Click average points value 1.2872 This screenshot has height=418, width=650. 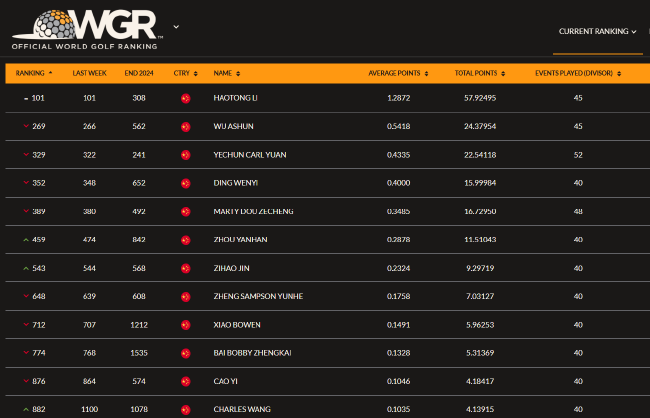tap(398, 98)
